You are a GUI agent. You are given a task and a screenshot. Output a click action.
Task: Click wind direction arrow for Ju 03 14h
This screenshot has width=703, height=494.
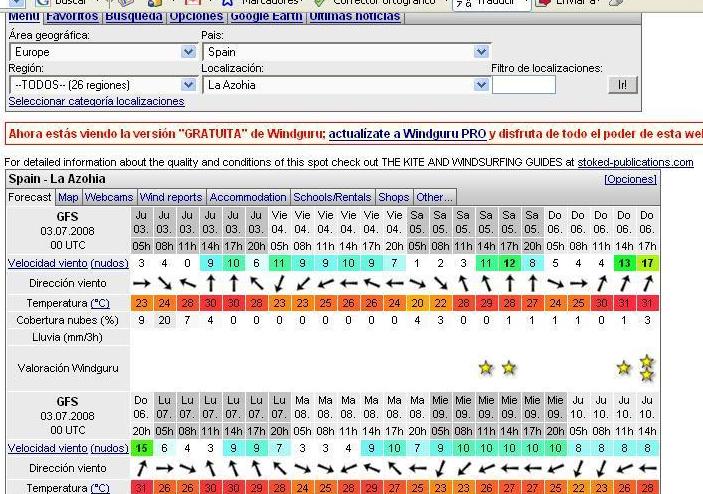coord(210,283)
